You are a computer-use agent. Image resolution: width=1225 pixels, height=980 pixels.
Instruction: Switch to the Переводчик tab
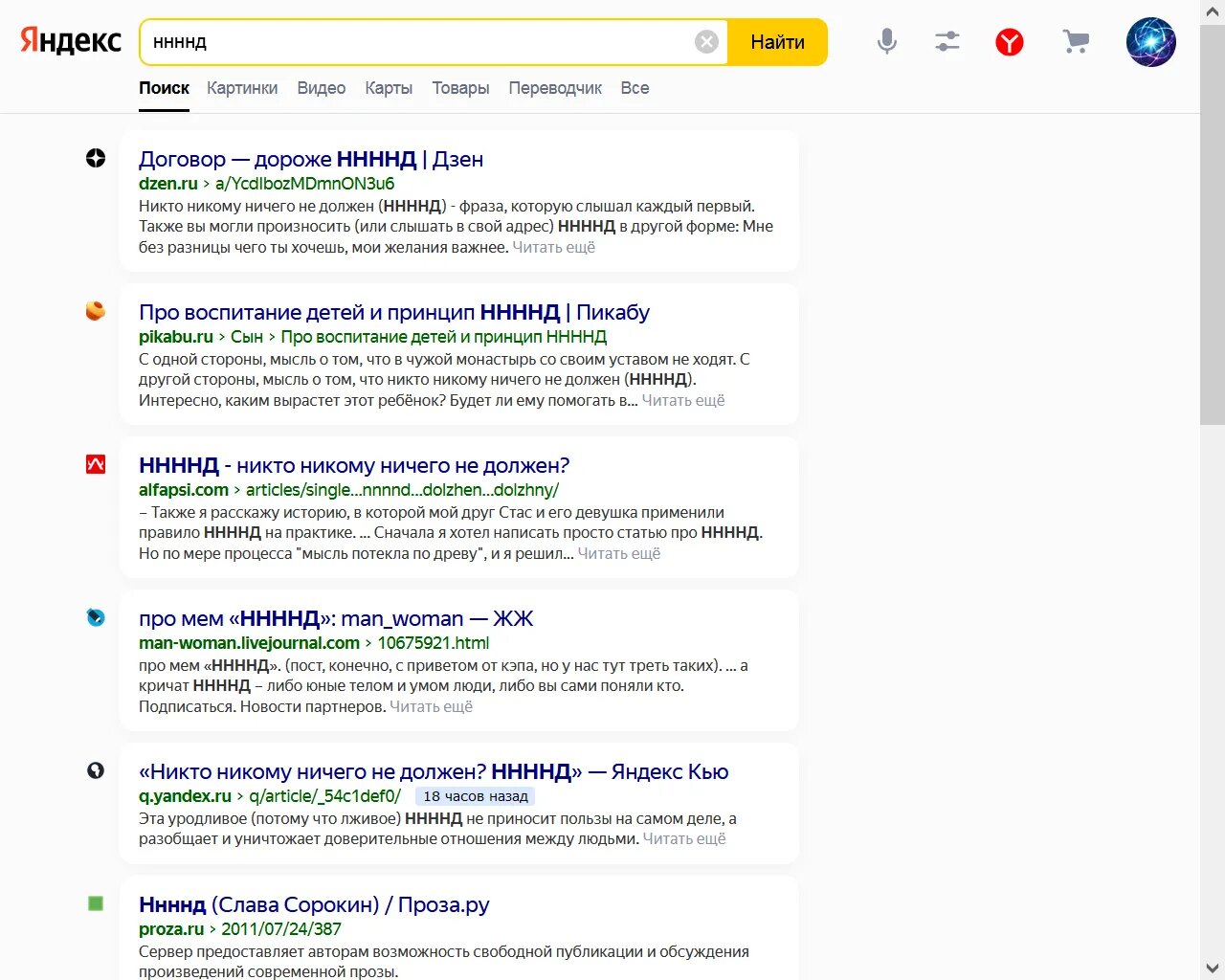pos(555,88)
